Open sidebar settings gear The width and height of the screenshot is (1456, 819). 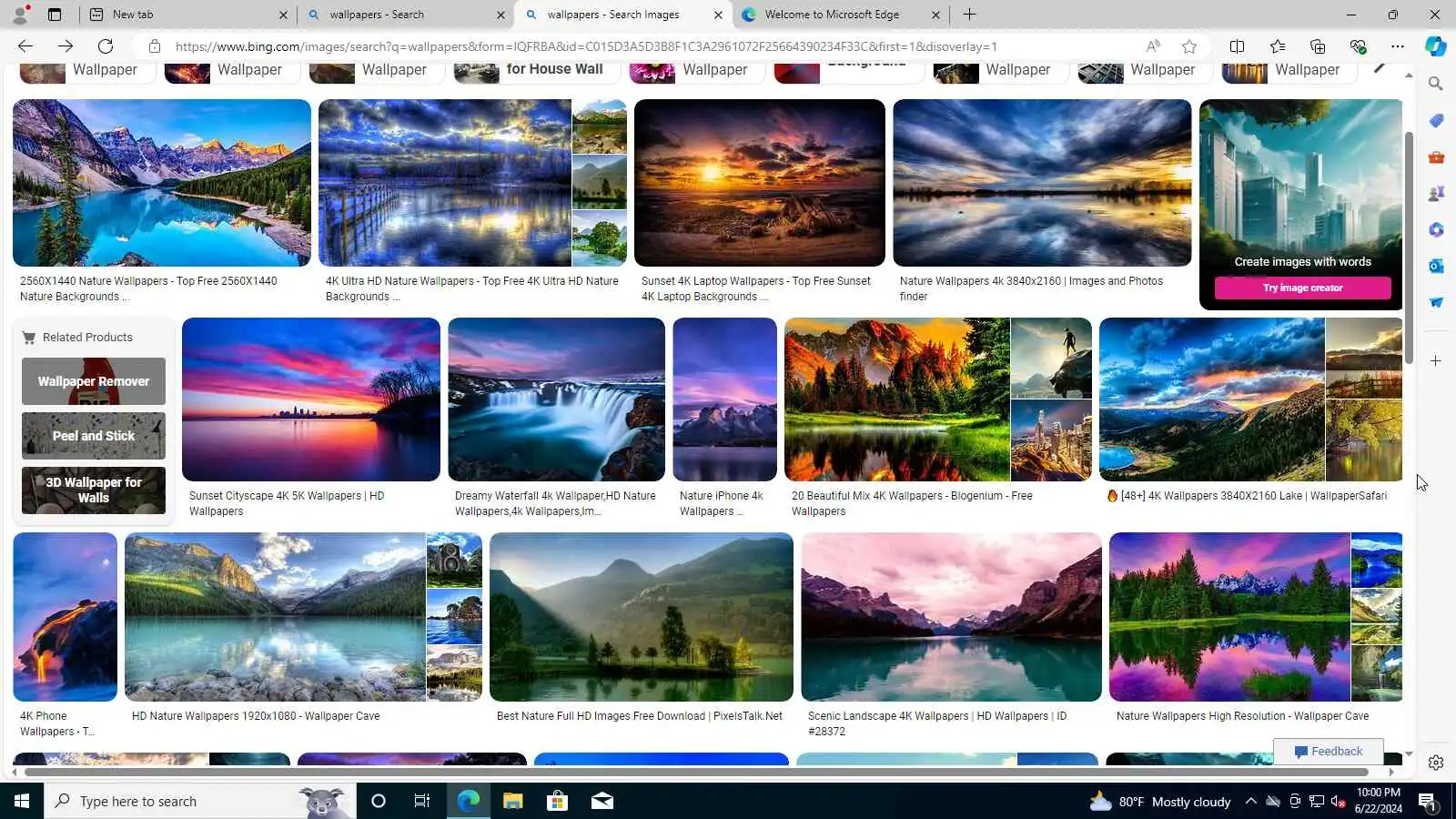pos(1436,763)
